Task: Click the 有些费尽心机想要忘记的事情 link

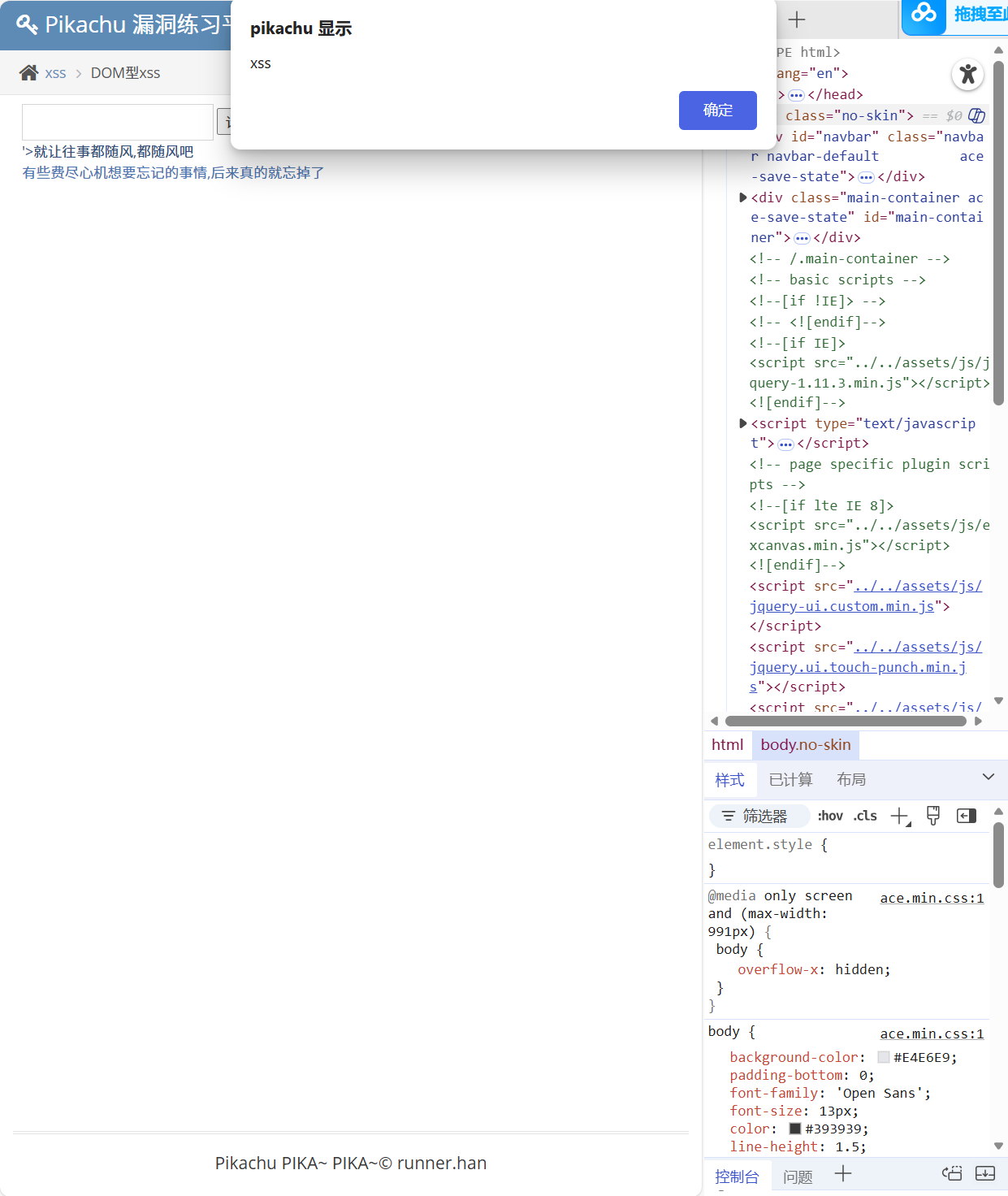Action: coord(173,173)
